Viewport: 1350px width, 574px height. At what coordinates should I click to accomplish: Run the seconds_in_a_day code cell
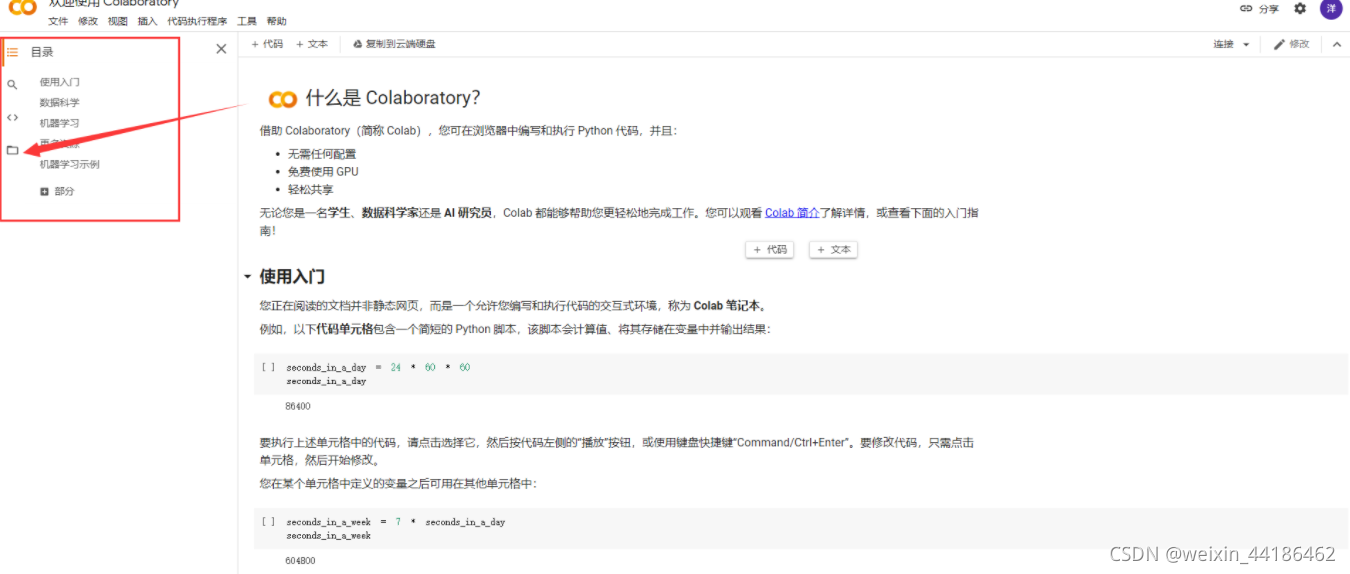point(268,367)
